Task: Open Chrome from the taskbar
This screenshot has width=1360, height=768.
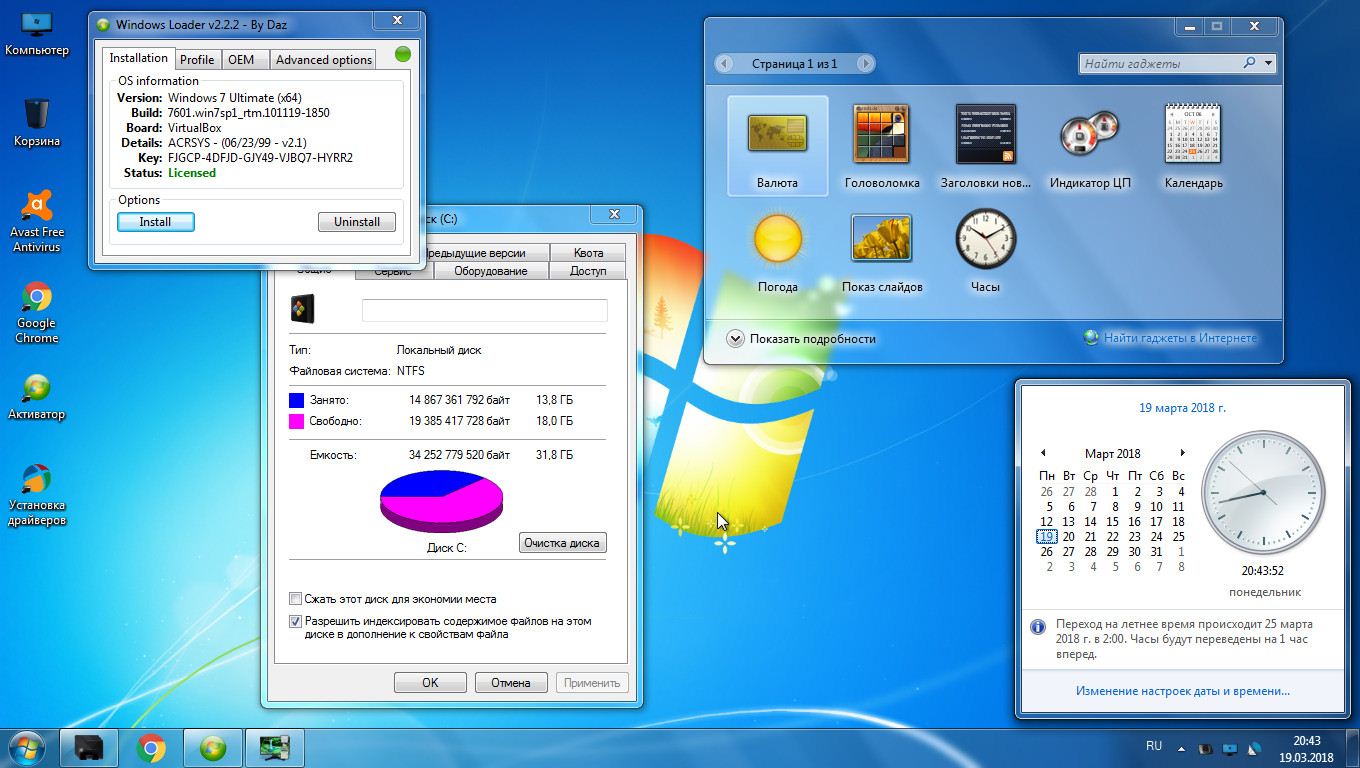Action: pos(151,747)
